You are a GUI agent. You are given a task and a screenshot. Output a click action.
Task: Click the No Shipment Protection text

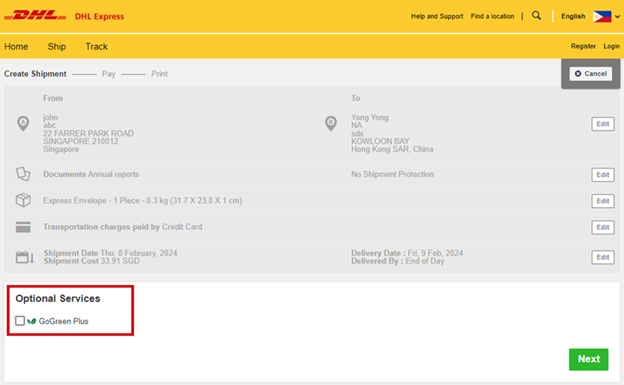click(392, 174)
